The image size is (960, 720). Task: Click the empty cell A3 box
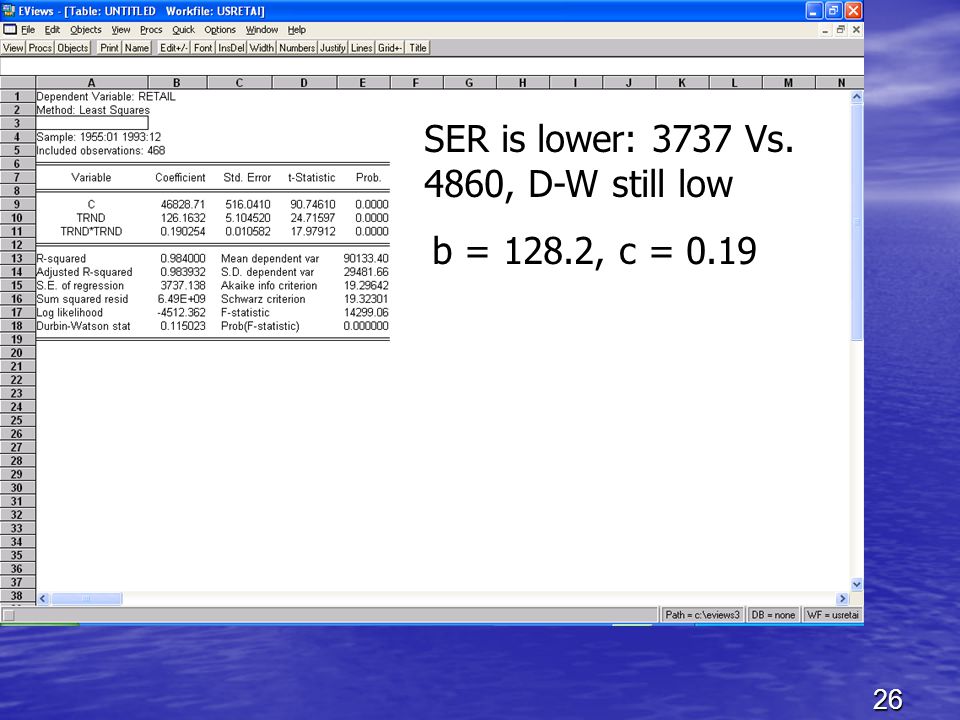92,123
